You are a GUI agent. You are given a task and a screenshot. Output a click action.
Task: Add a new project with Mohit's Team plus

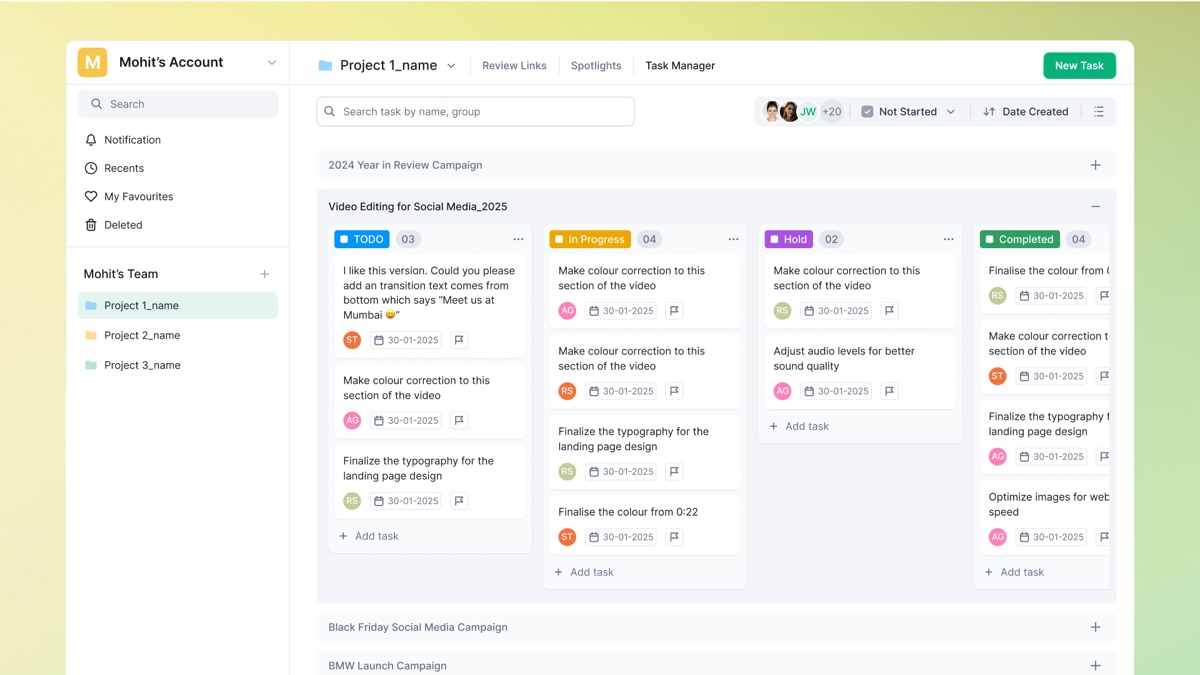tap(265, 274)
